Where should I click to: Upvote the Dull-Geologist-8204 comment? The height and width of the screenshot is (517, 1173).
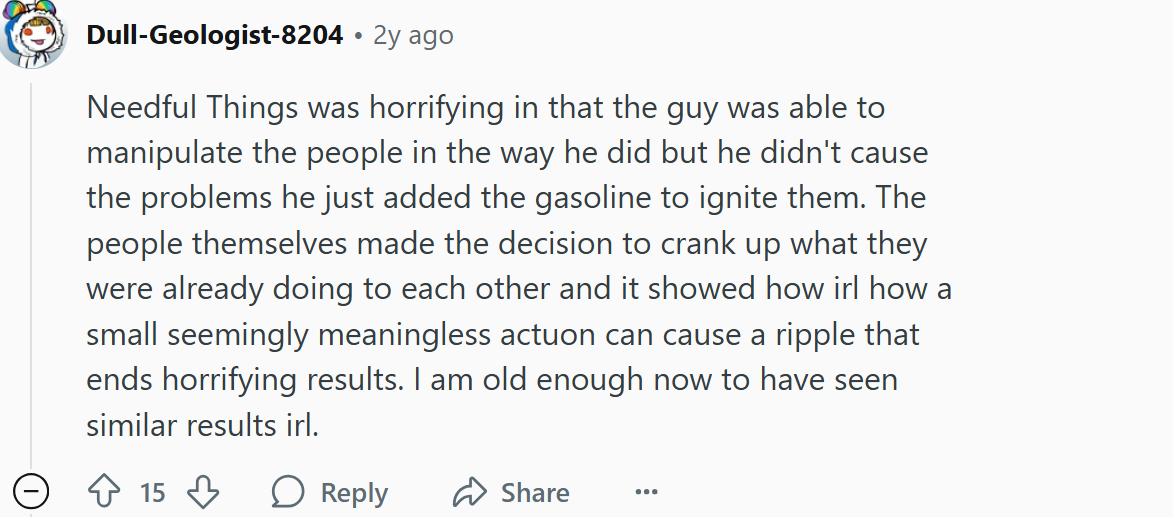104,492
